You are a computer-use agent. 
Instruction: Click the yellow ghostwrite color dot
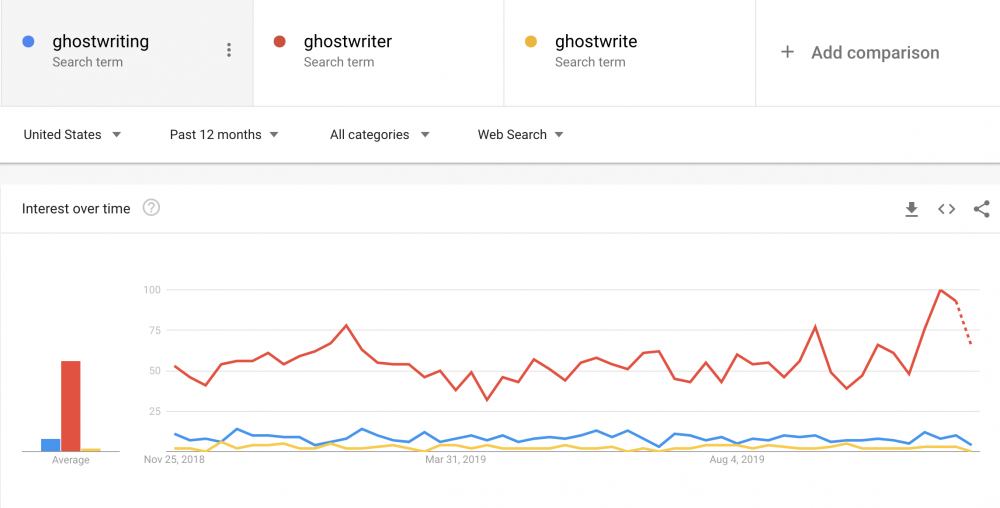coord(531,42)
